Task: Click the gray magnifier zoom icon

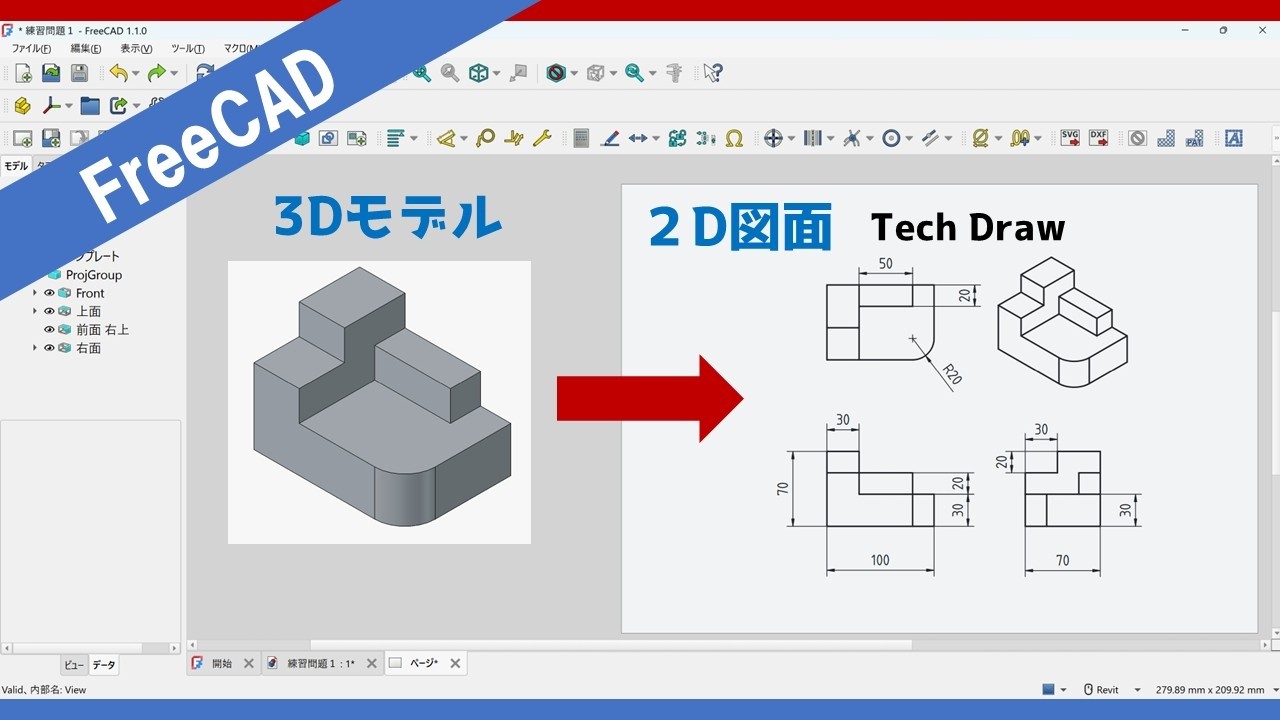Action: [450, 73]
